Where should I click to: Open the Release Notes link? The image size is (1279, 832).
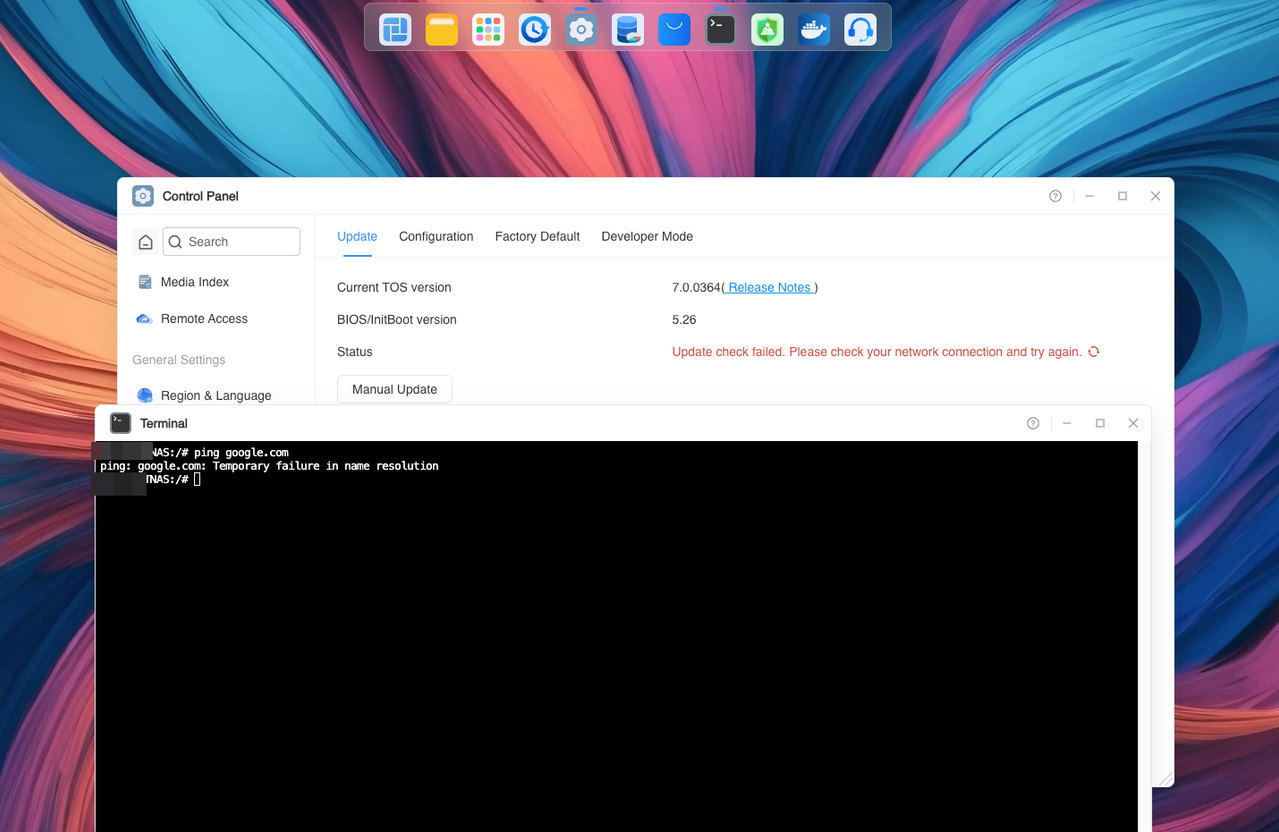[x=769, y=288]
